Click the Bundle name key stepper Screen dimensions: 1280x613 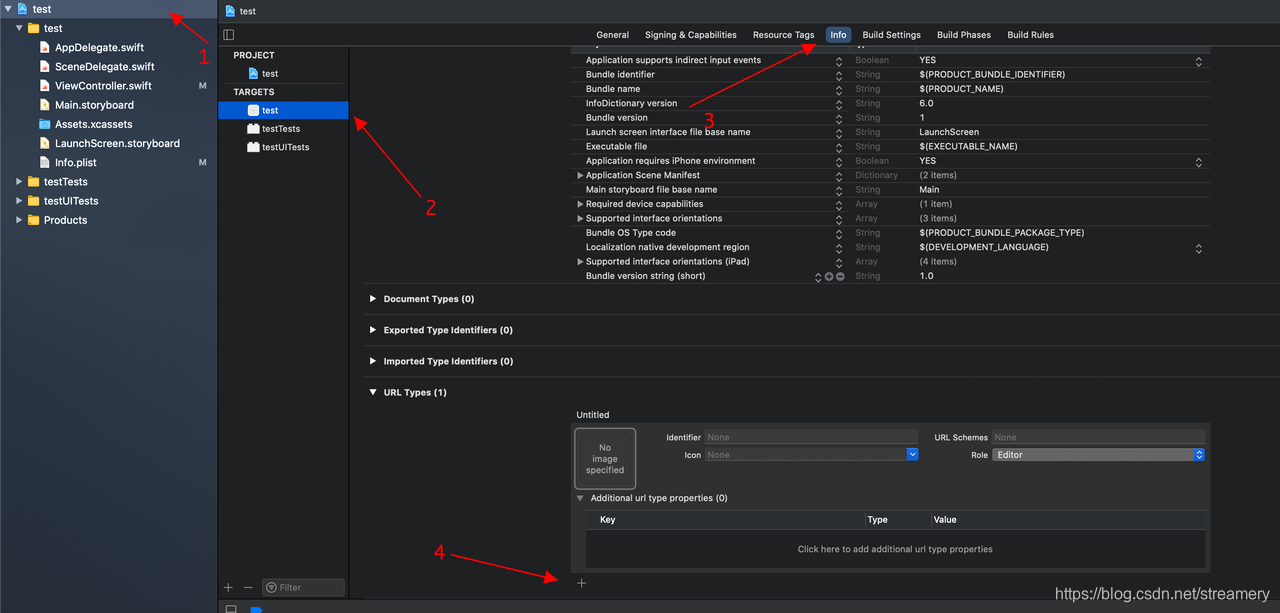[x=839, y=89]
